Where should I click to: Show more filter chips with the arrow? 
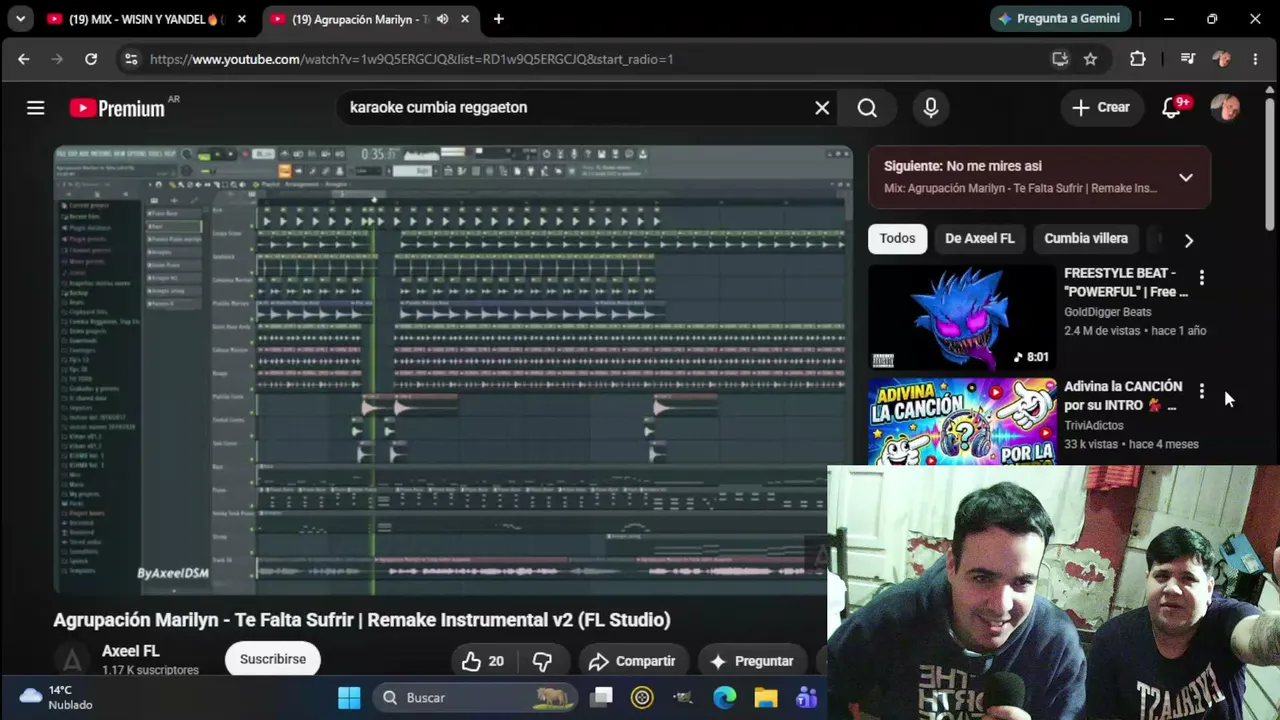(x=1188, y=240)
